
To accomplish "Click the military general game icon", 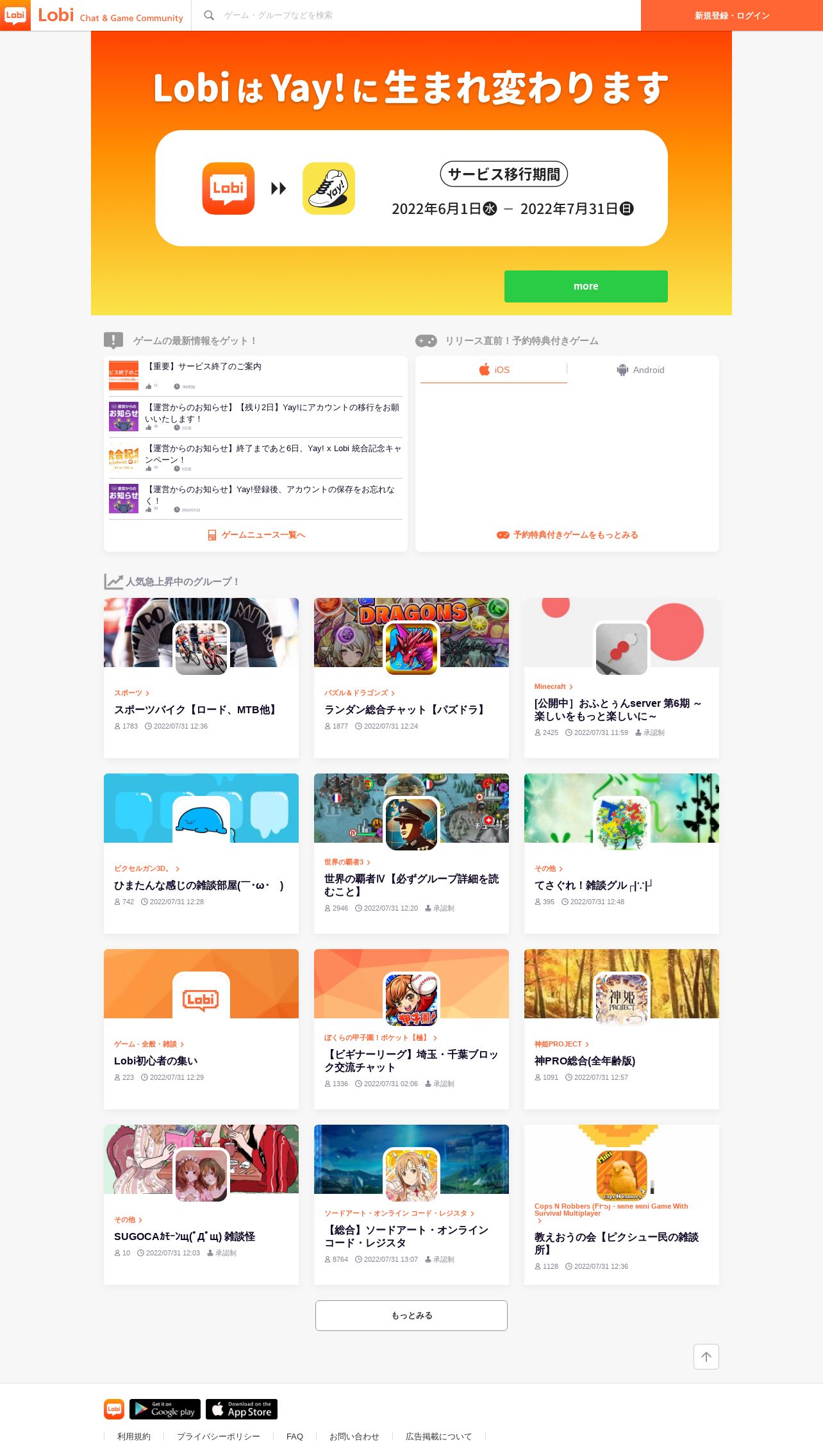I will tap(411, 824).
